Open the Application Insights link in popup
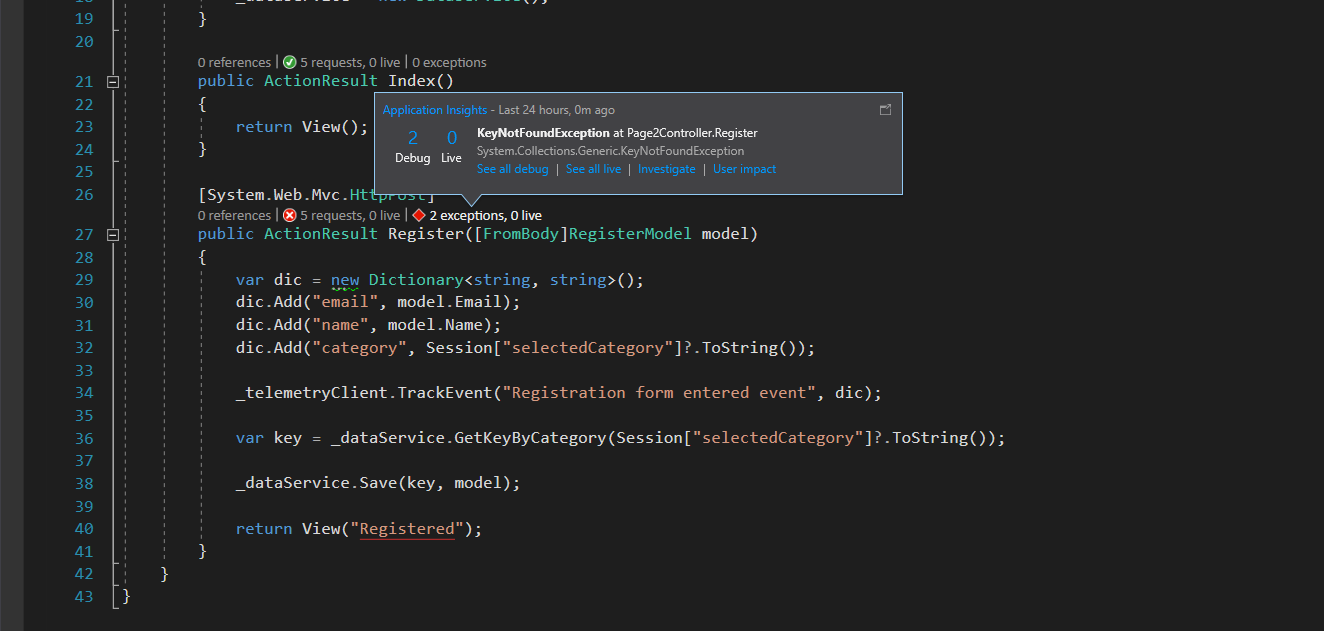Screen dimensions: 1324x631 click(x=435, y=110)
